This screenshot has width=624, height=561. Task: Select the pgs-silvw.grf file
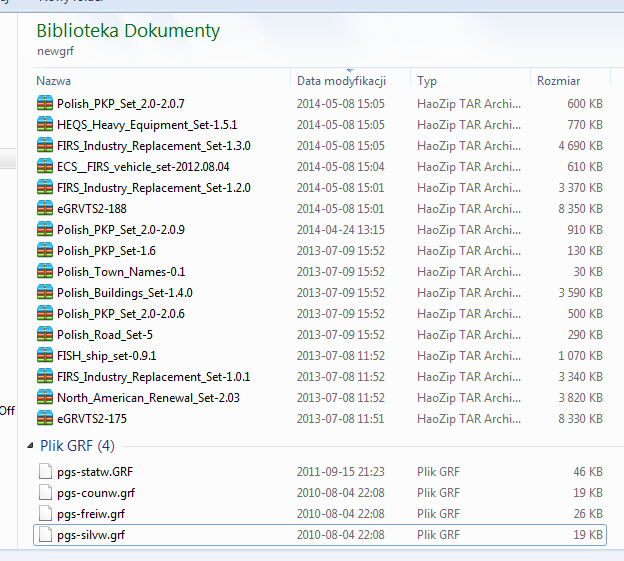point(91,535)
